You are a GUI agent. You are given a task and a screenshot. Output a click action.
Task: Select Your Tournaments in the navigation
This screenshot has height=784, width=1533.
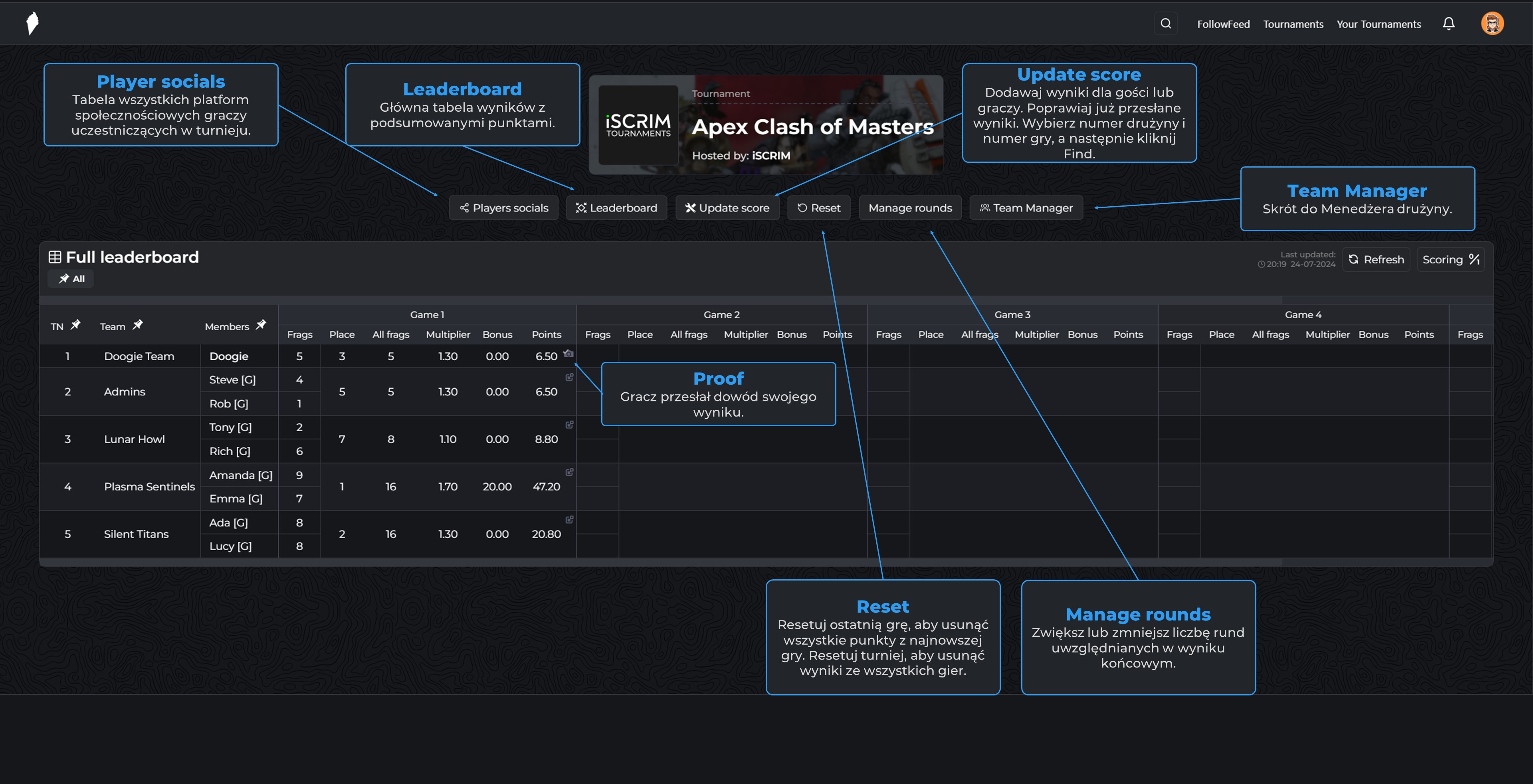coord(1378,24)
